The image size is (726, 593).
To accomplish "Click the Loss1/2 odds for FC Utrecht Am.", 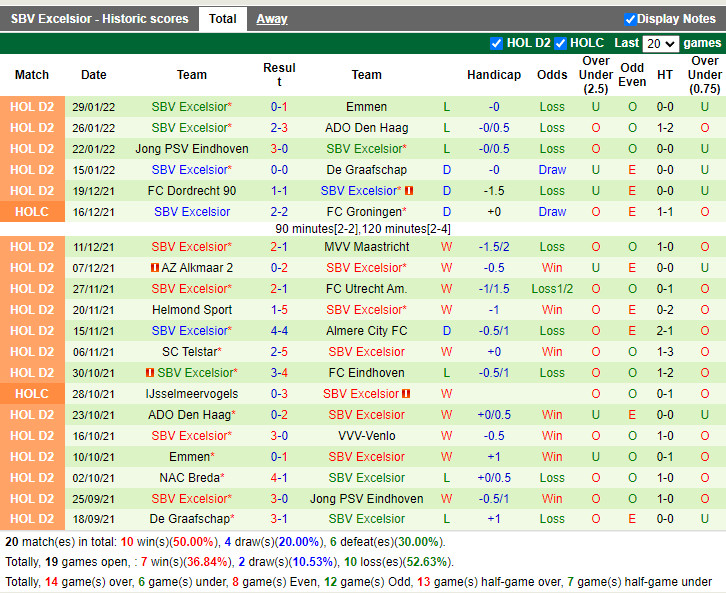I will [x=552, y=289].
